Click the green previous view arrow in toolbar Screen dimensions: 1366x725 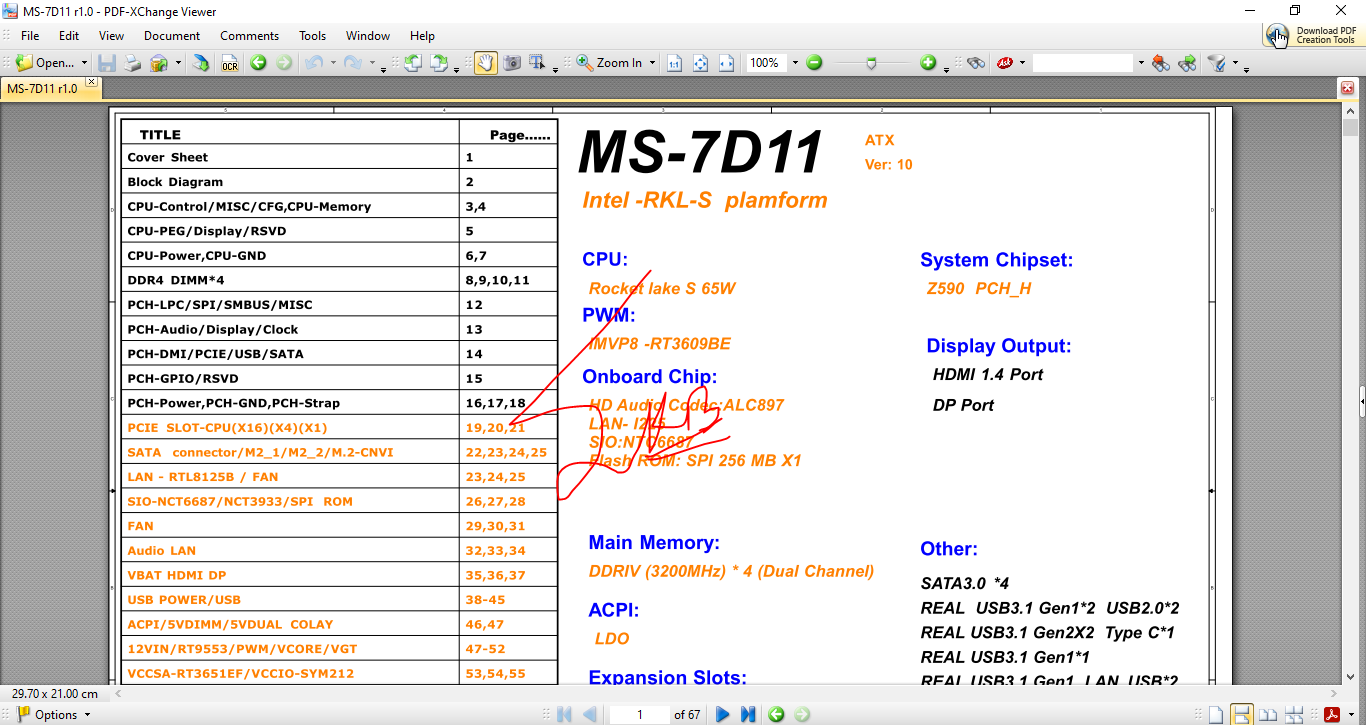click(x=258, y=63)
